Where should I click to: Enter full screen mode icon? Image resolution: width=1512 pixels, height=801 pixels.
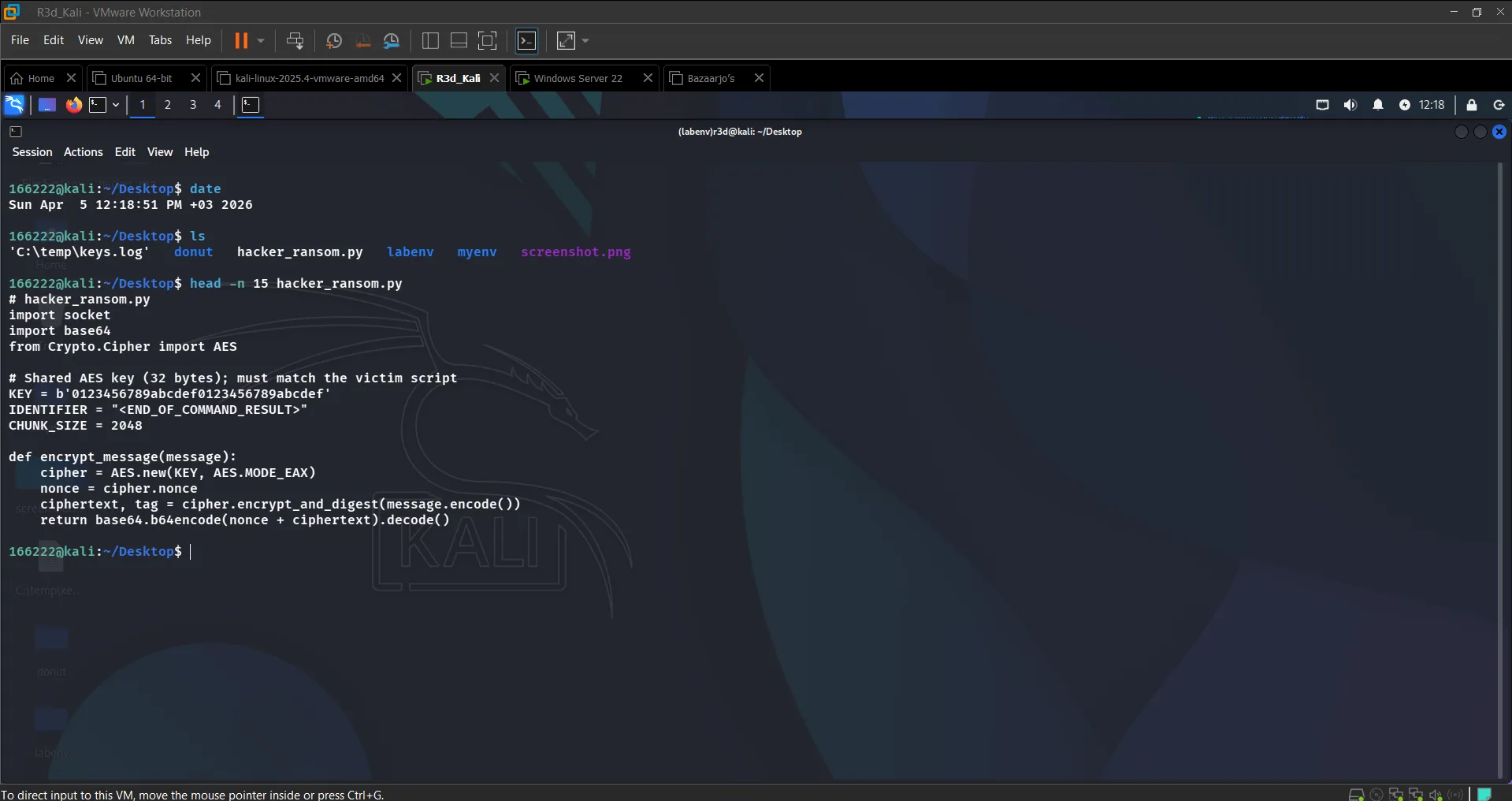(x=488, y=41)
